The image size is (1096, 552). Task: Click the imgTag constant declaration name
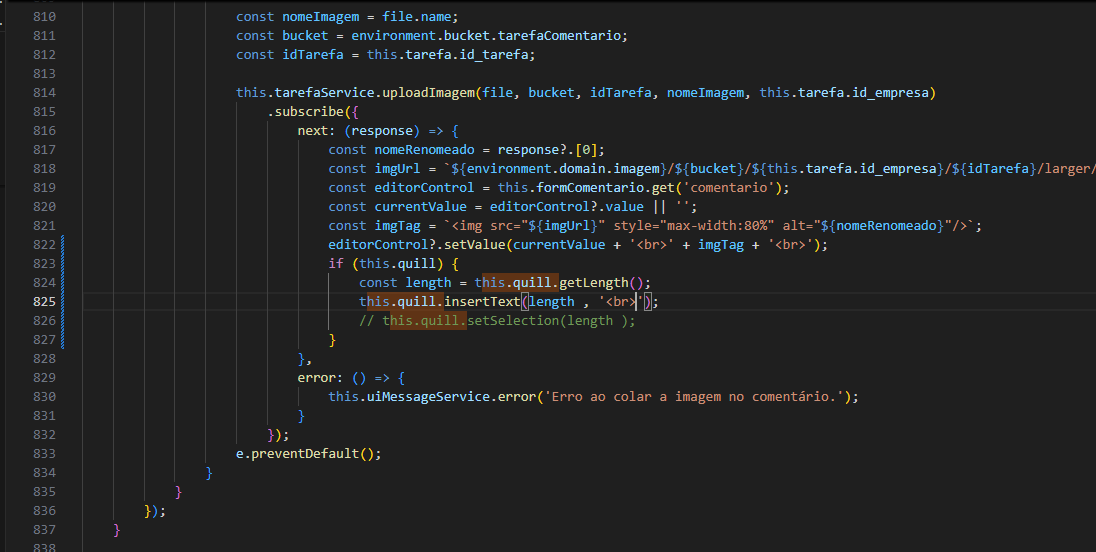click(397, 226)
